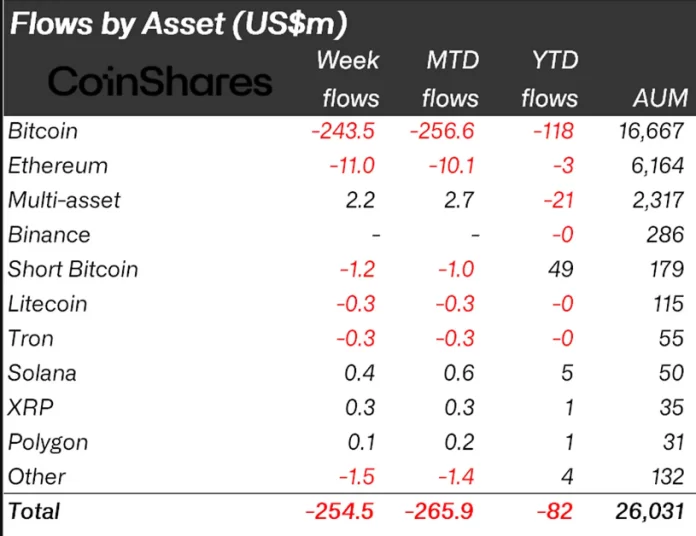Click Short Bitcoin's YTD value 49
696x536 pixels.
click(x=563, y=269)
